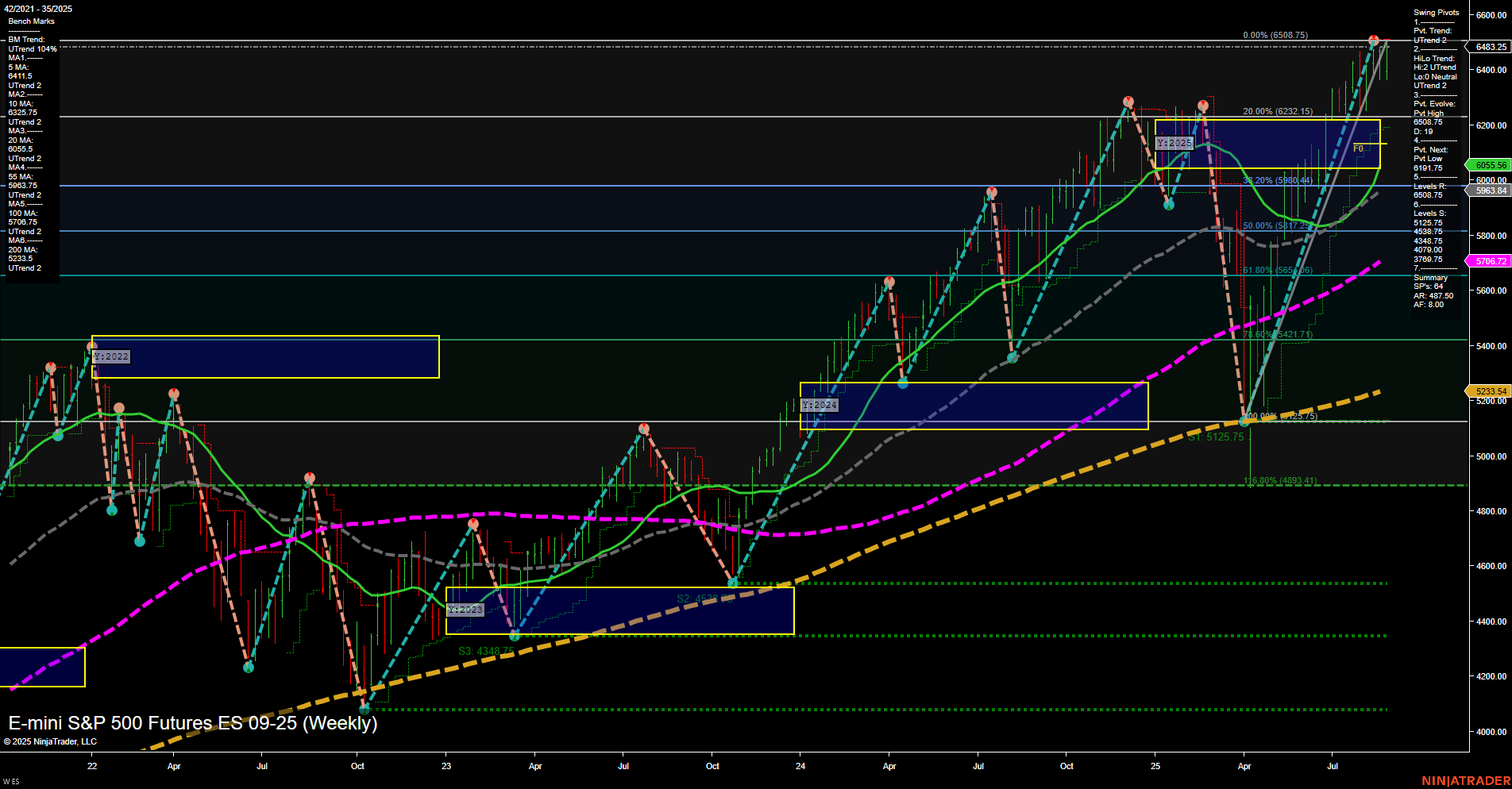Click the Y:2025 box label
1512x789 pixels.
pos(1173,143)
